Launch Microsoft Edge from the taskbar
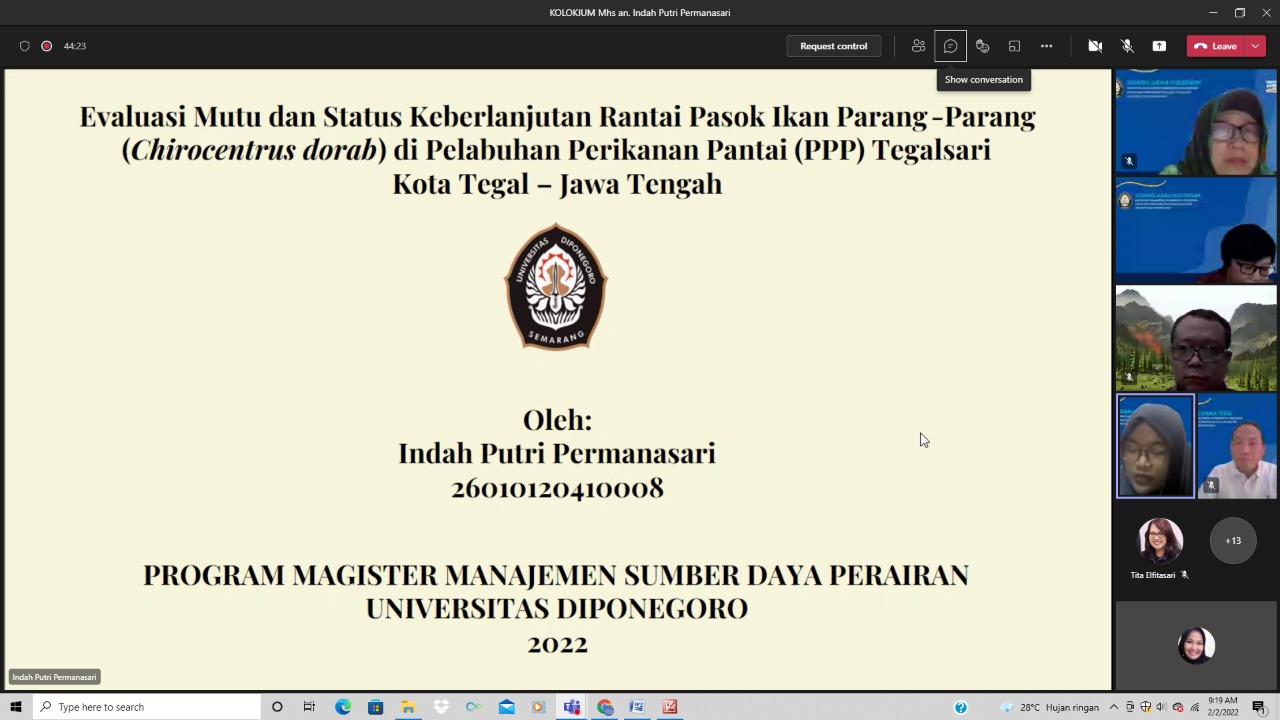The image size is (1280, 720). 343,707
